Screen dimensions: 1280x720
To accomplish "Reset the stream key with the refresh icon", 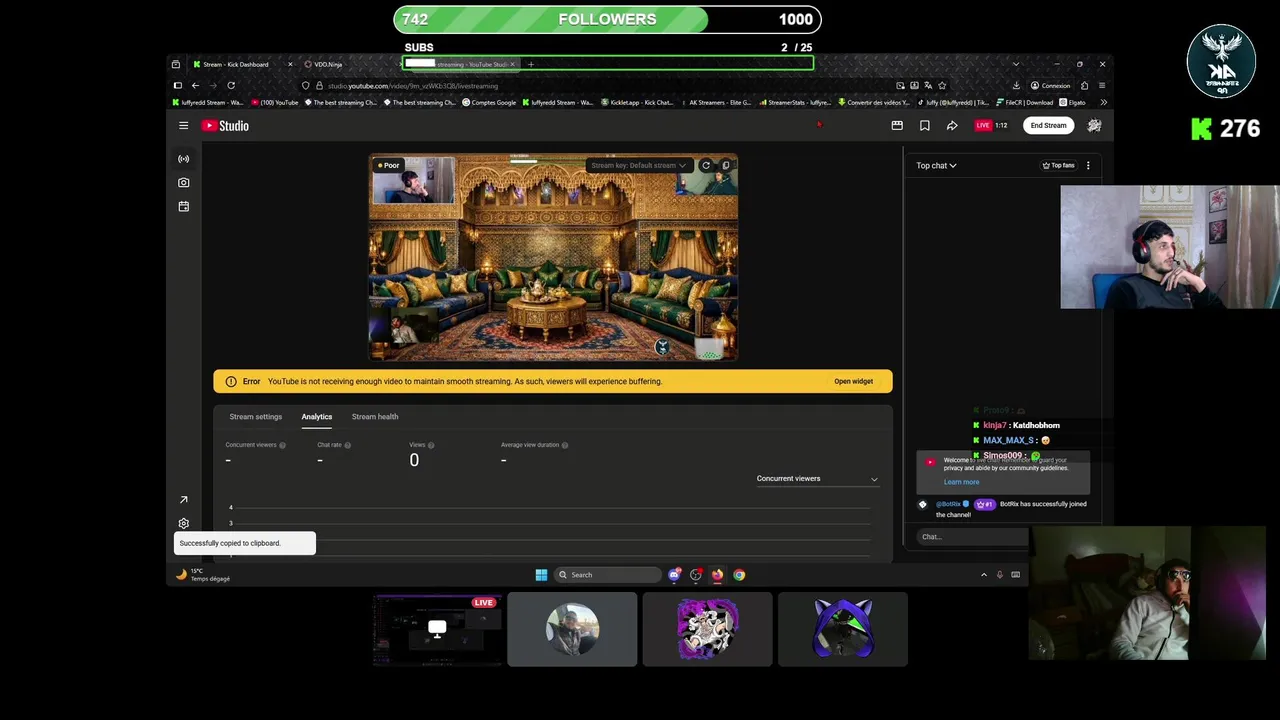I will (x=706, y=165).
